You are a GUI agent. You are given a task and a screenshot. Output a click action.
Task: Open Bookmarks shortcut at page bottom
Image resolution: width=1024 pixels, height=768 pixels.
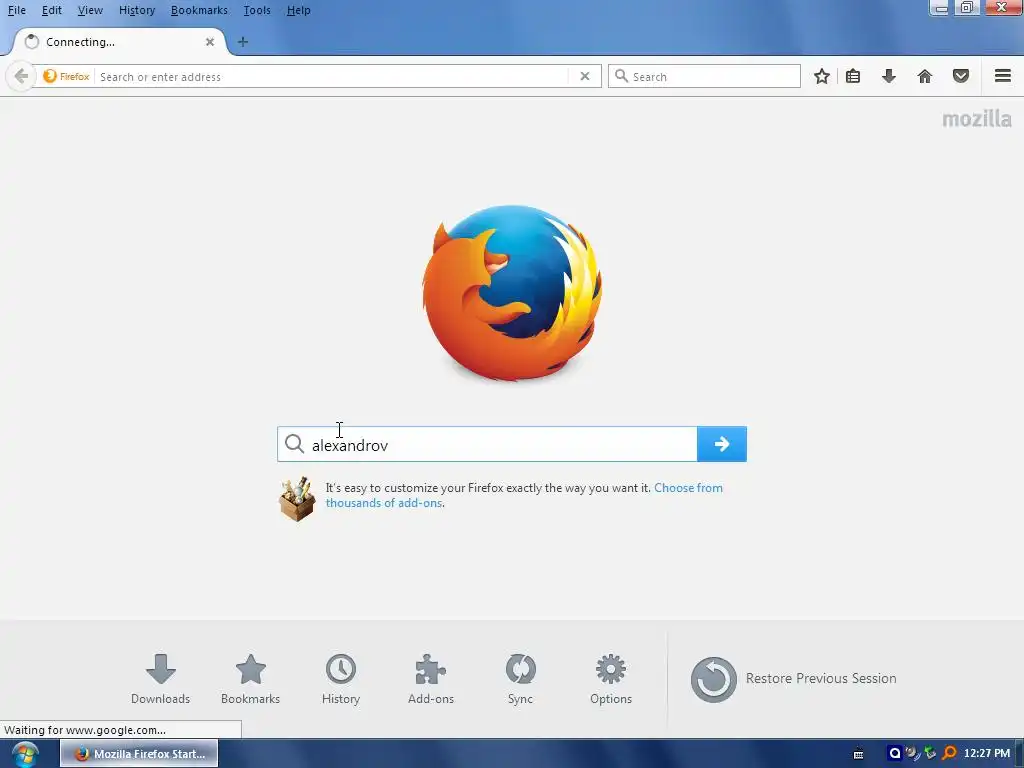[x=251, y=679]
